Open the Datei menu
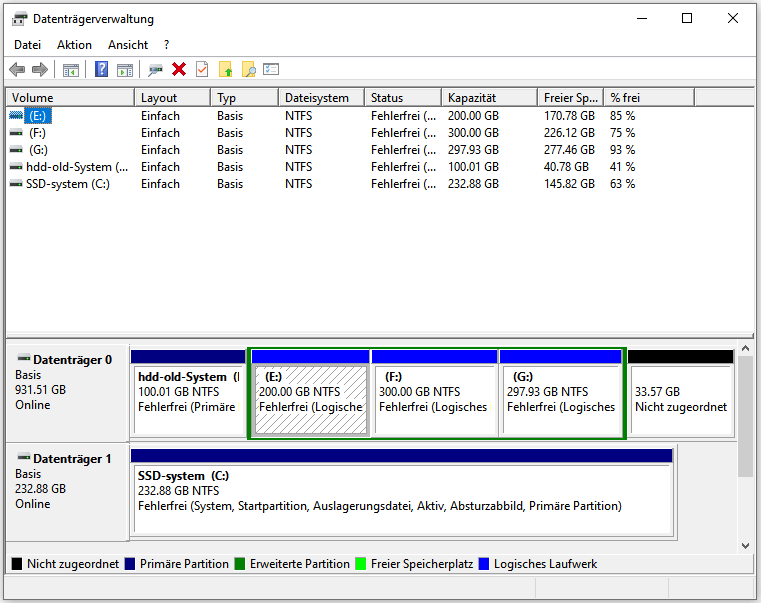 27,45
